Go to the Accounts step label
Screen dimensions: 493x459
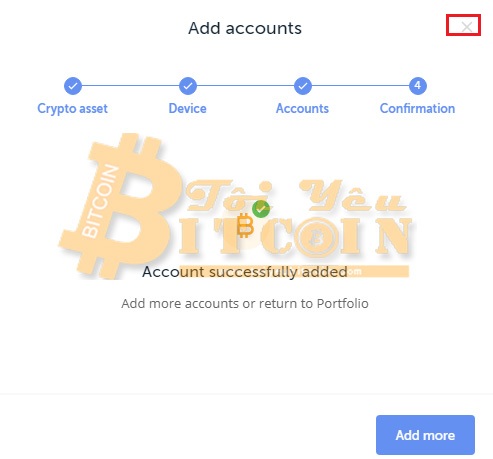302,109
